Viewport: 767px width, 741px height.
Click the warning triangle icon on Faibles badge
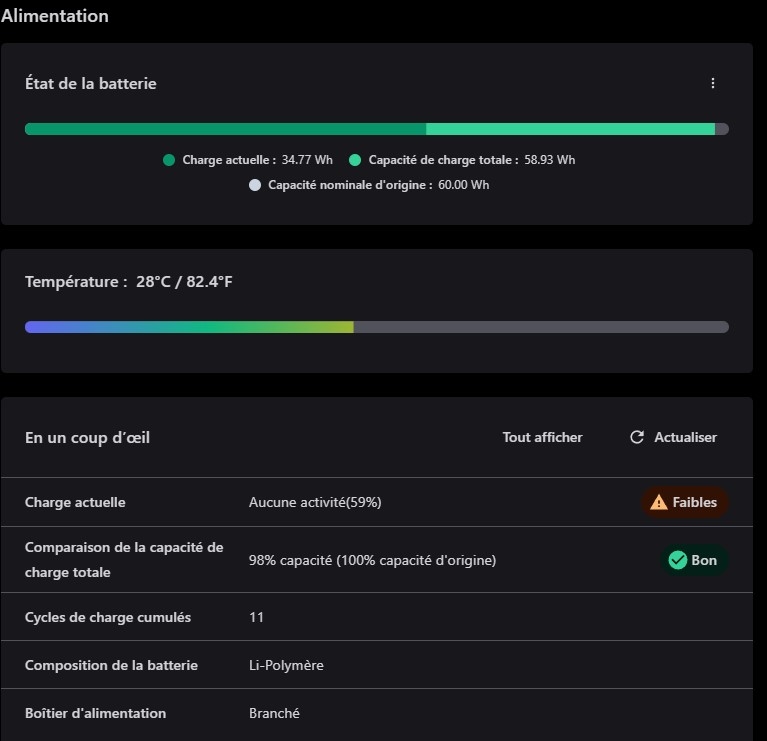pos(658,502)
